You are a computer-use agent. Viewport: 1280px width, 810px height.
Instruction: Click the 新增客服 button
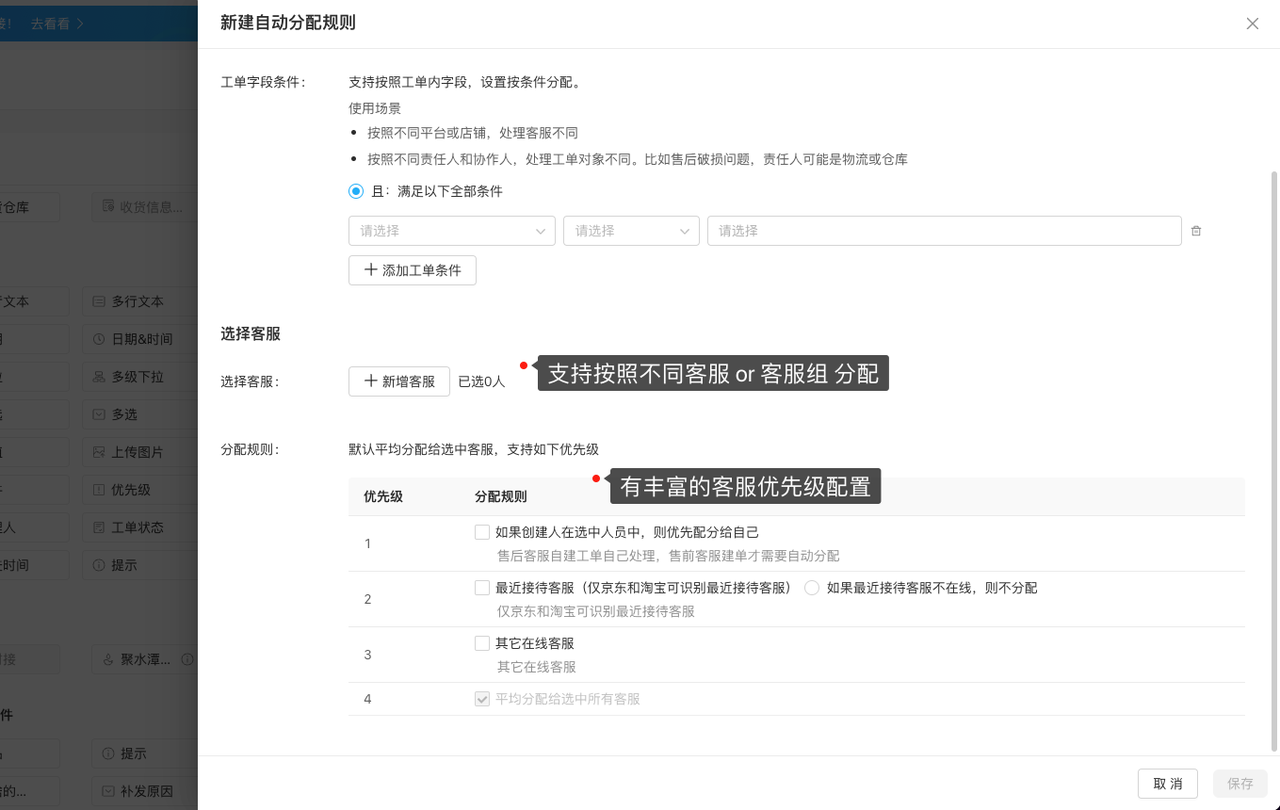tap(399, 381)
